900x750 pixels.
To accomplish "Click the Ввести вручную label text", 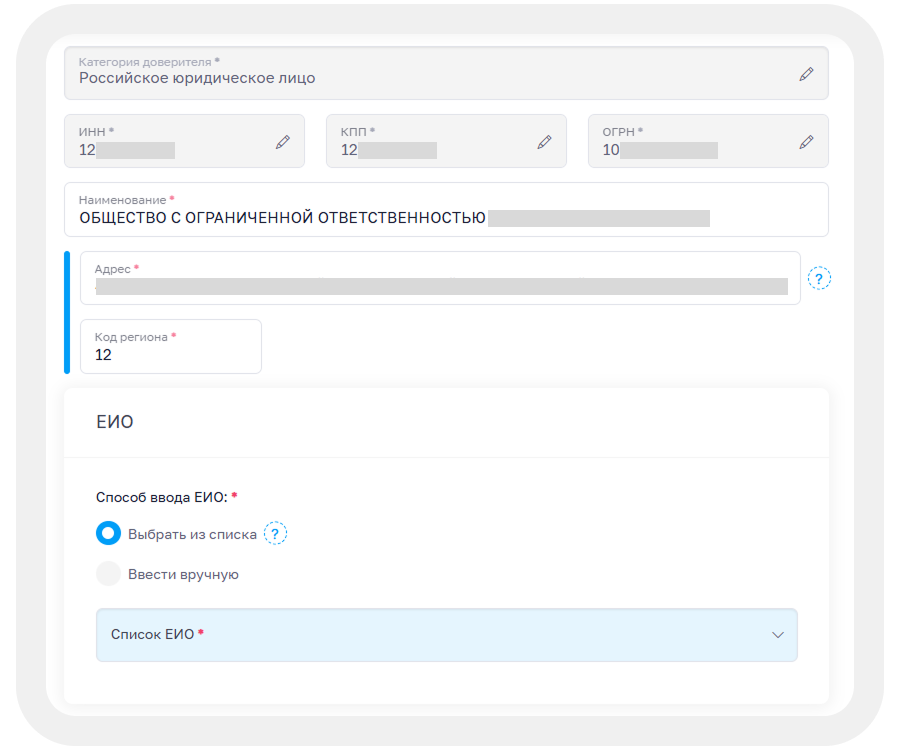I will tap(183, 574).
